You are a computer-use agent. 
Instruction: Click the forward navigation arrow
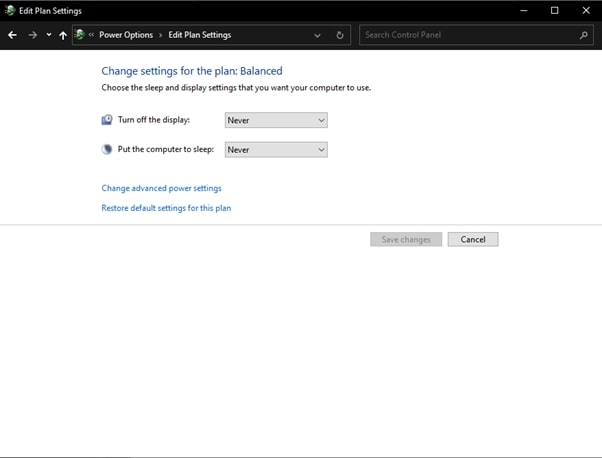coord(33,35)
